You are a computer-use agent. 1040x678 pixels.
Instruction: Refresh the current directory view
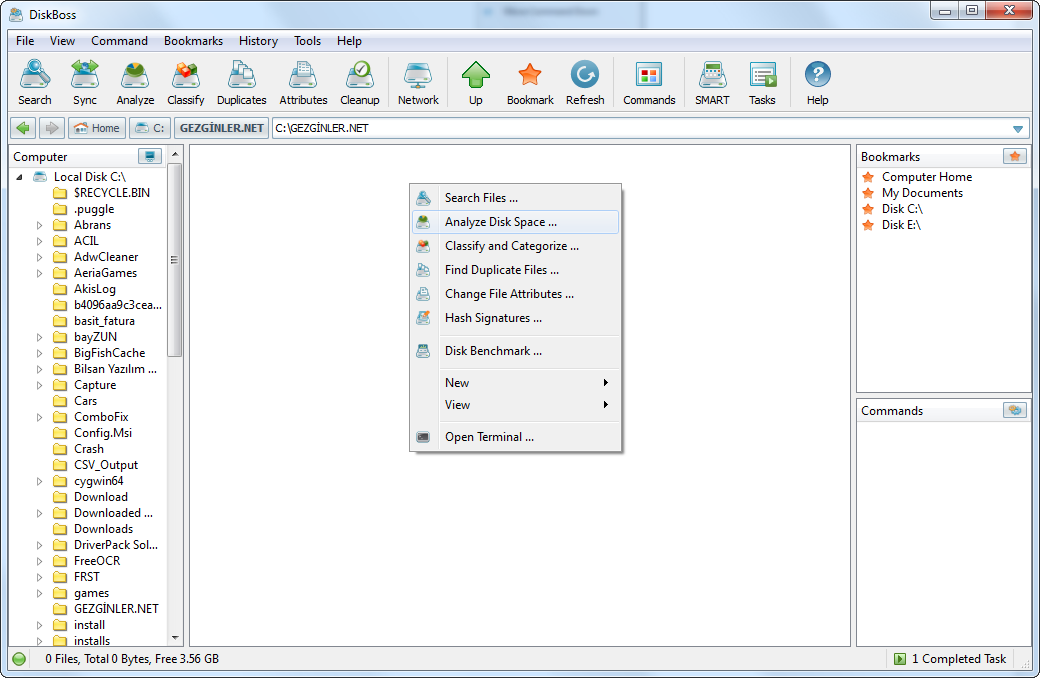(585, 83)
